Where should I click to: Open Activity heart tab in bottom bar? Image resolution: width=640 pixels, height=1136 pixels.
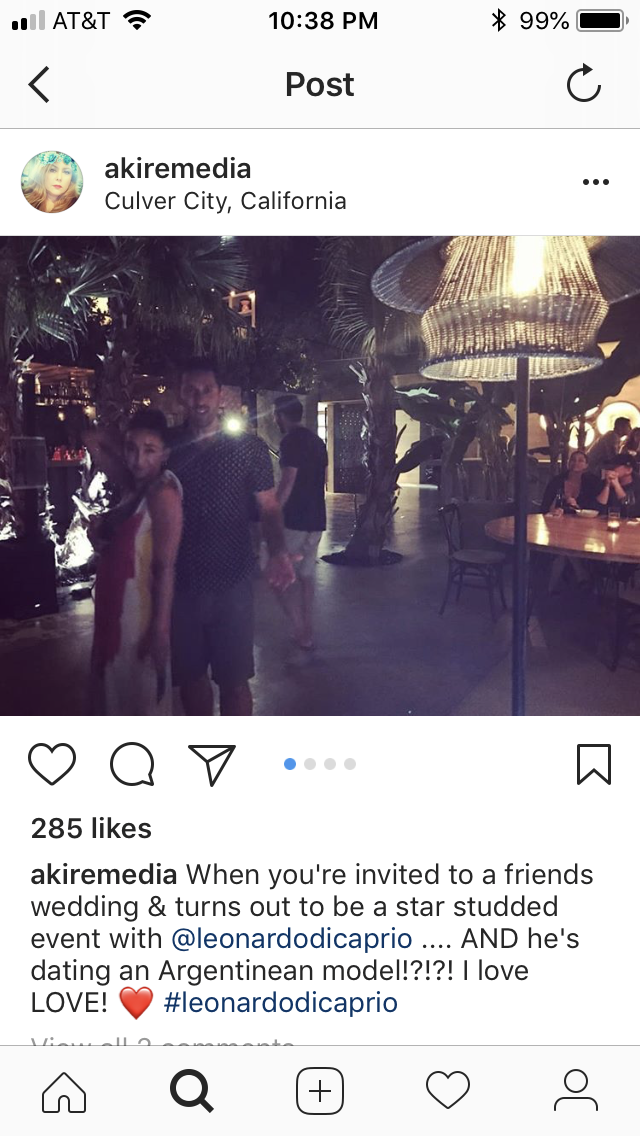[448, 1090]
